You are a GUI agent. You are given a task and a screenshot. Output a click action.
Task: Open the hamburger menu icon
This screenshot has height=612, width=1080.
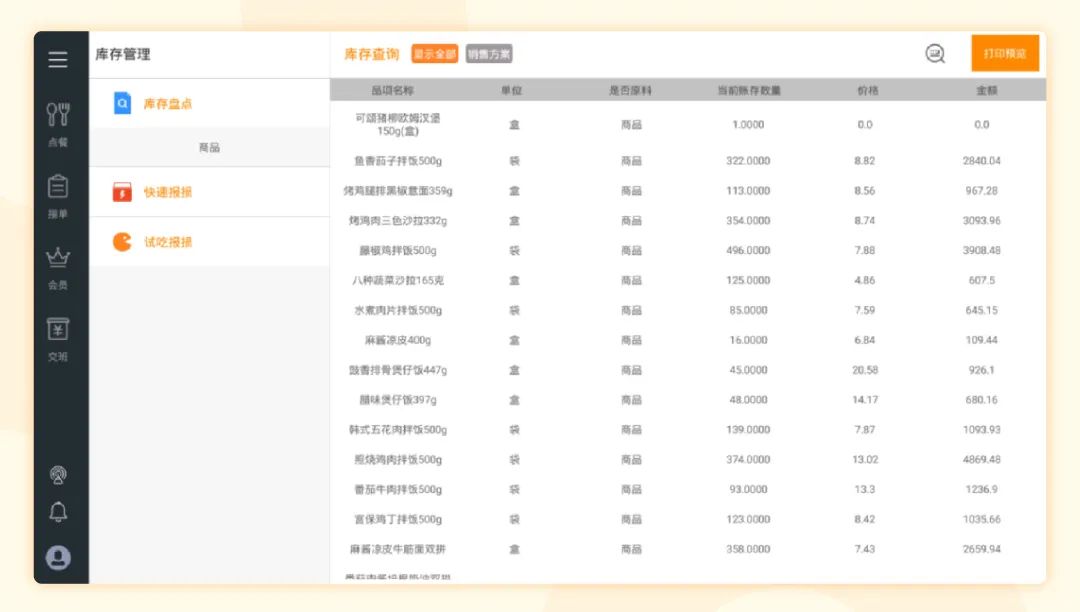tap(58, 59)
